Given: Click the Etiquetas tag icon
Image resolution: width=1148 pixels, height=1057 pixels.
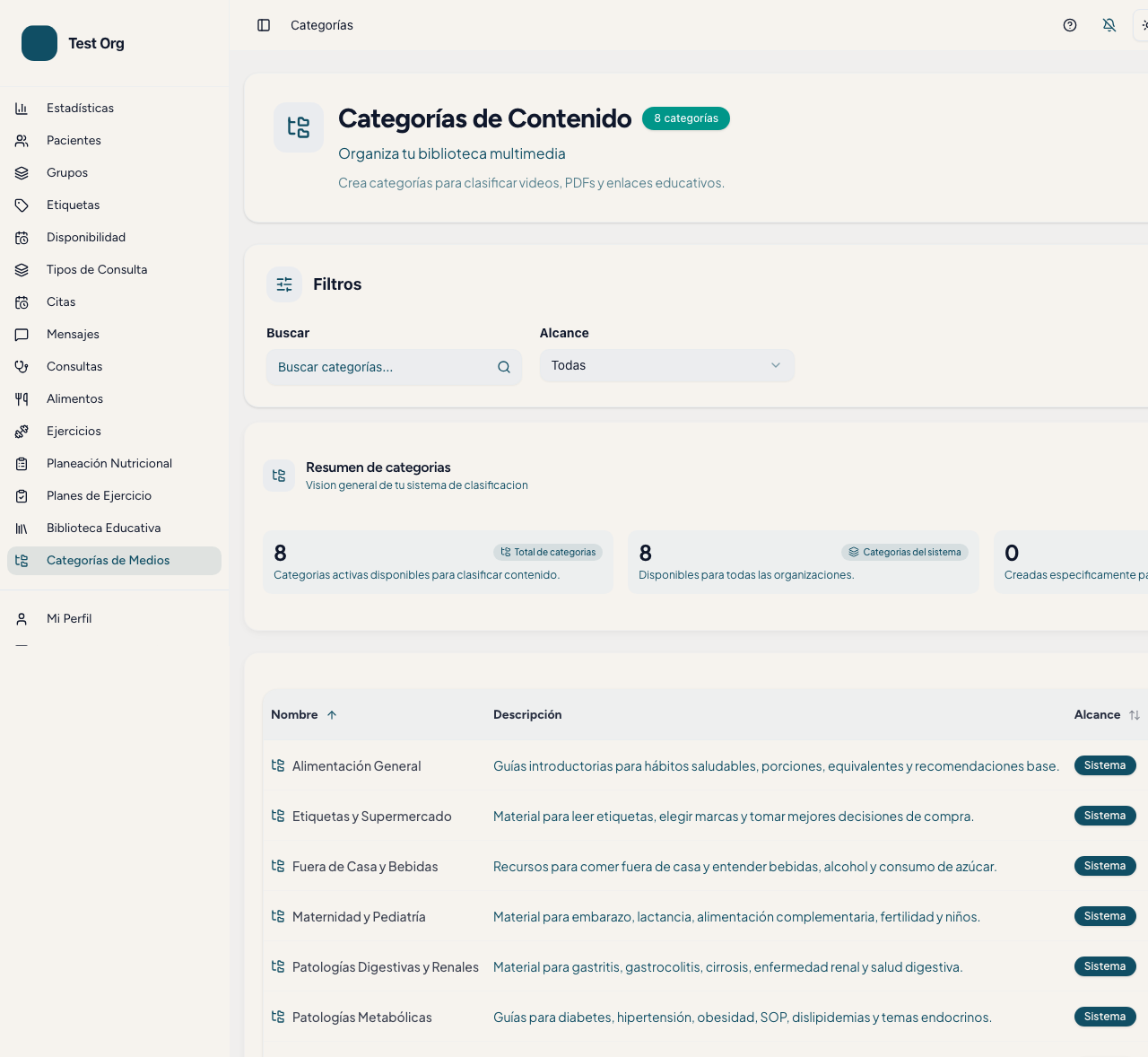Looking at the screenshot, I should tap(22, 205).
